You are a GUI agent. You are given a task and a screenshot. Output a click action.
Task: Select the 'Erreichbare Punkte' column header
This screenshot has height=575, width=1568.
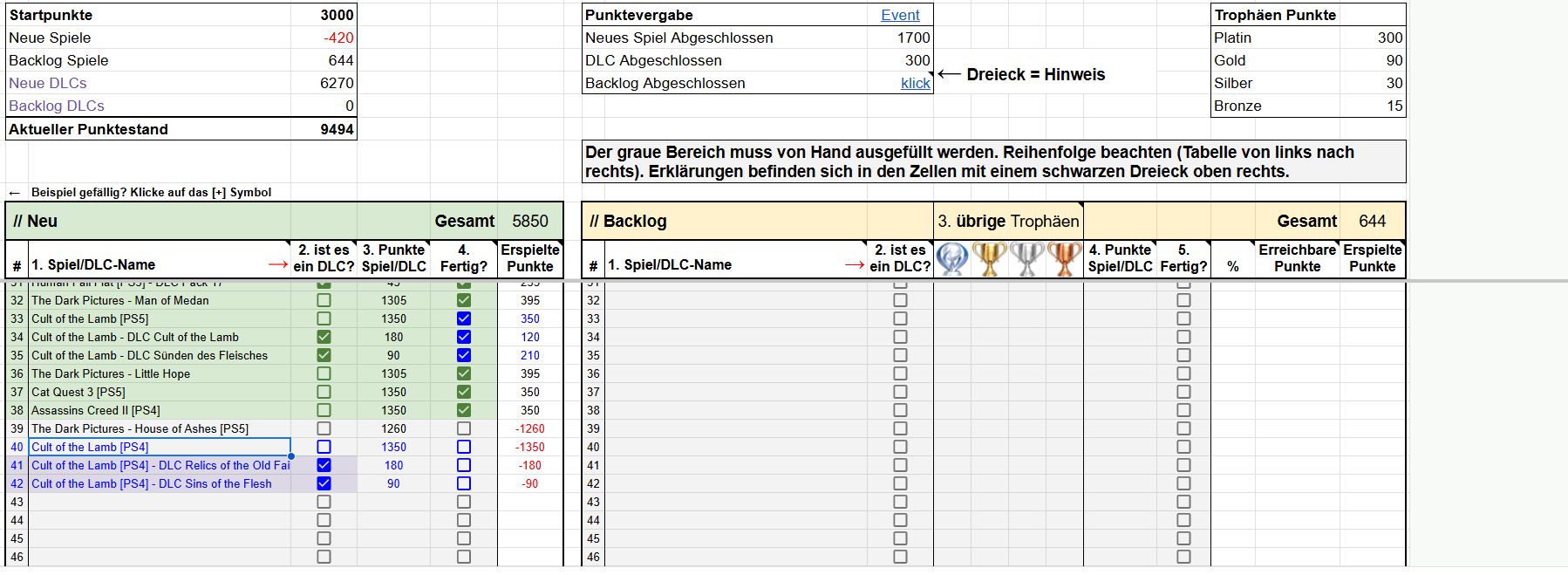coord(1297,258)
